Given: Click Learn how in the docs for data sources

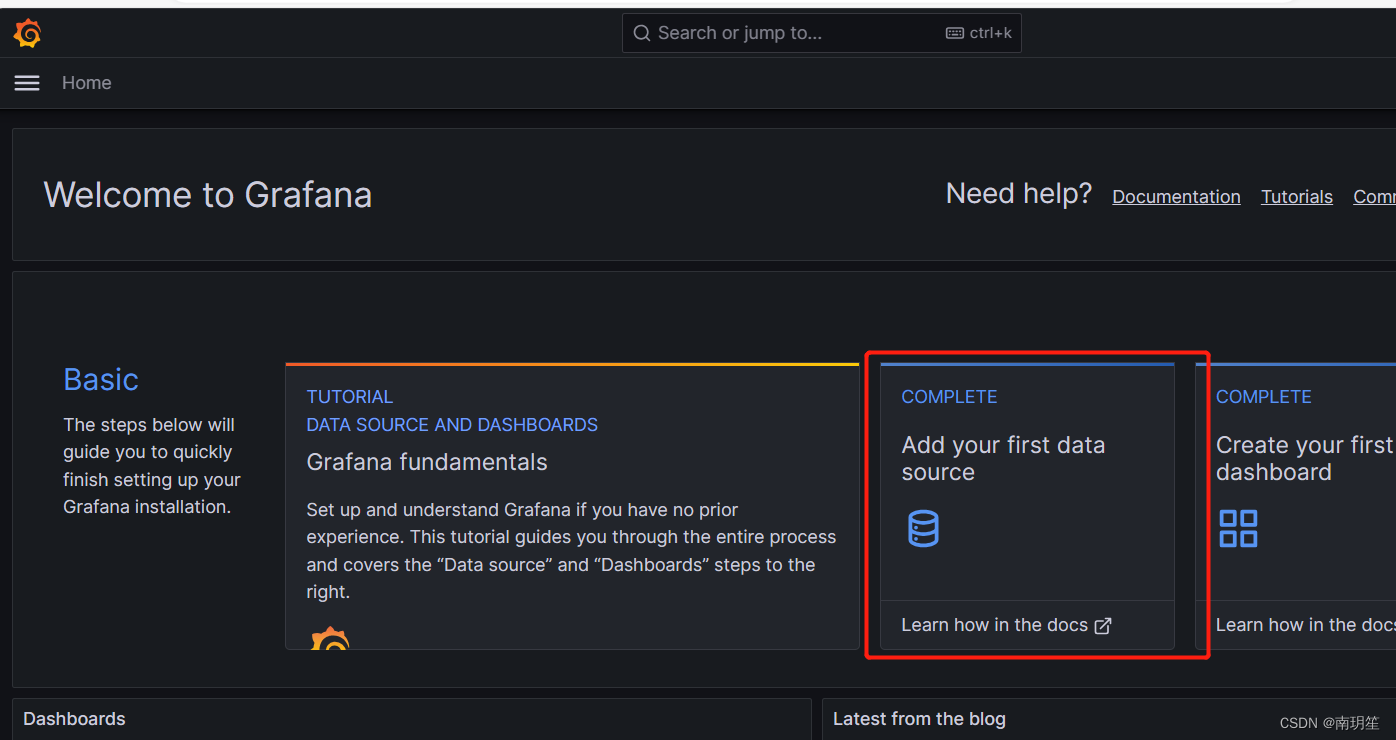Looking at the screenshot, I should pos(995,624).
